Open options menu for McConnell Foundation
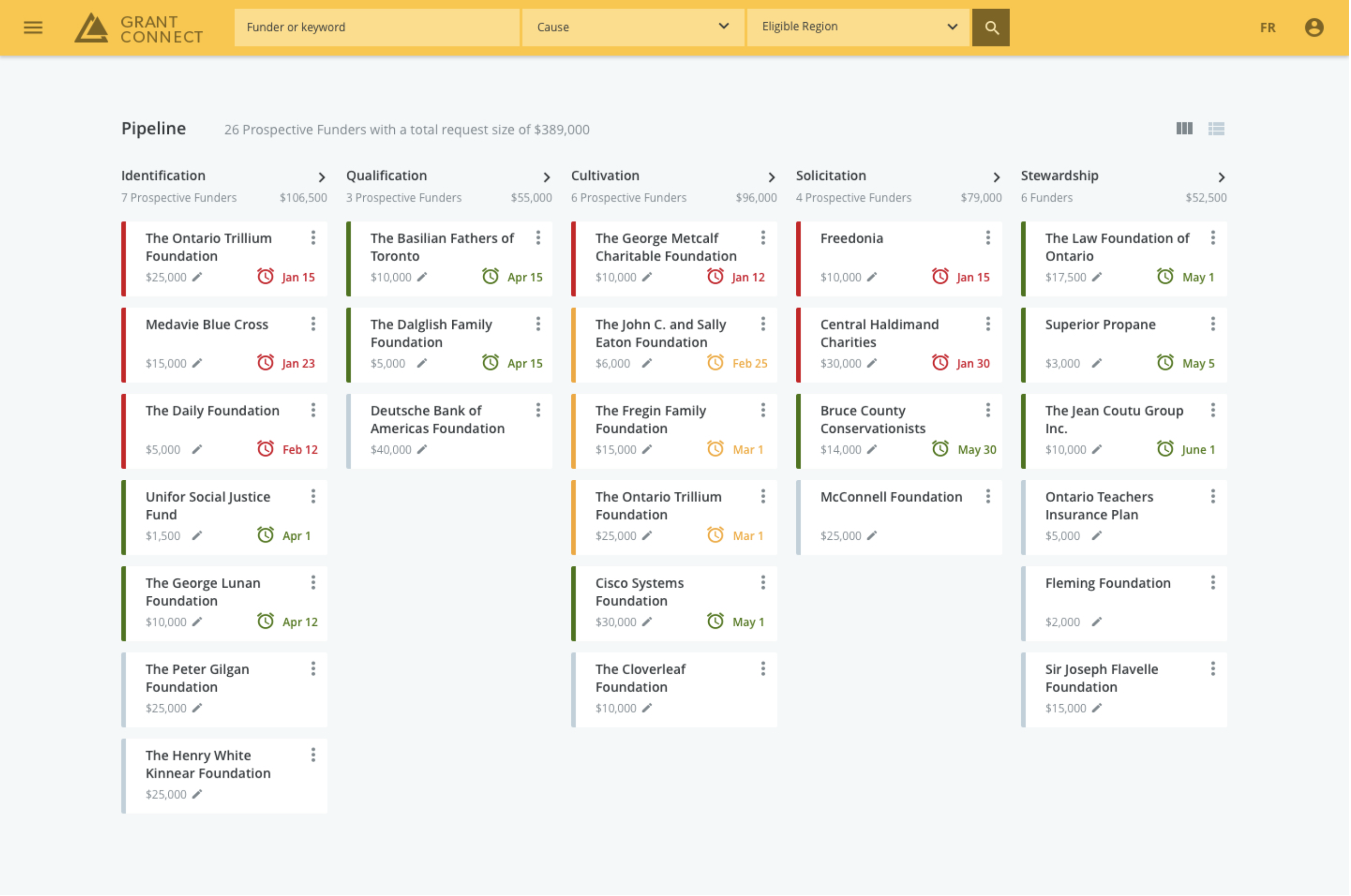This screenshot has height=896, width=1351. click(989, 496)
